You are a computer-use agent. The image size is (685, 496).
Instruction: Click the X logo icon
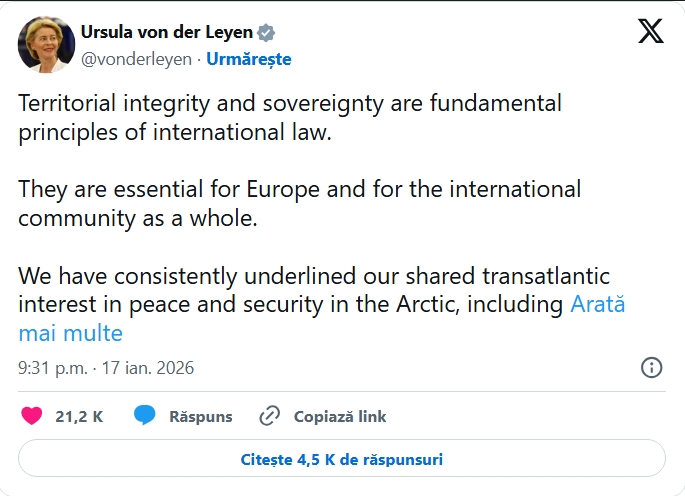coord(650,32)
